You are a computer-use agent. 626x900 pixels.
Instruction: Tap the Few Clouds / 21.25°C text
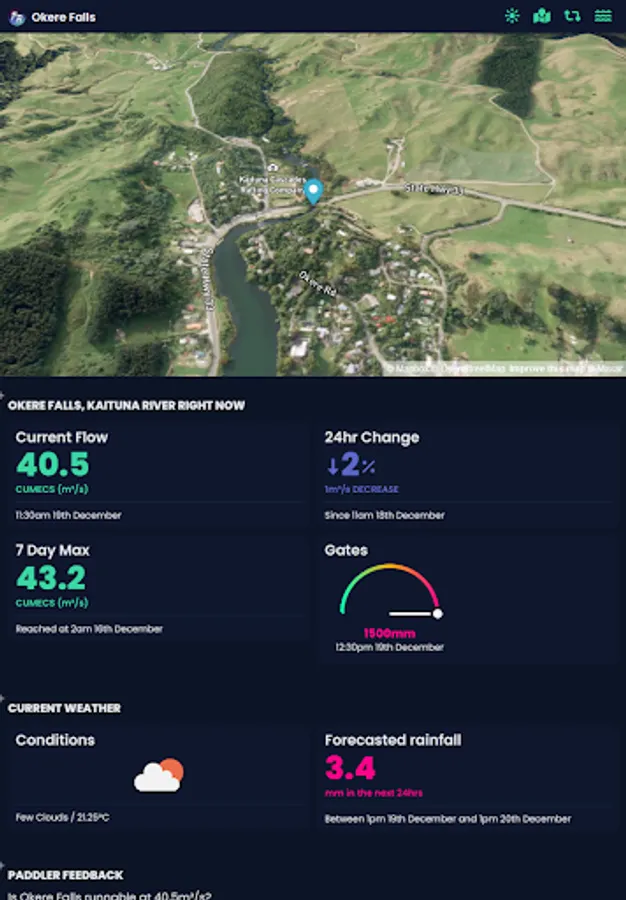[63, 817]
